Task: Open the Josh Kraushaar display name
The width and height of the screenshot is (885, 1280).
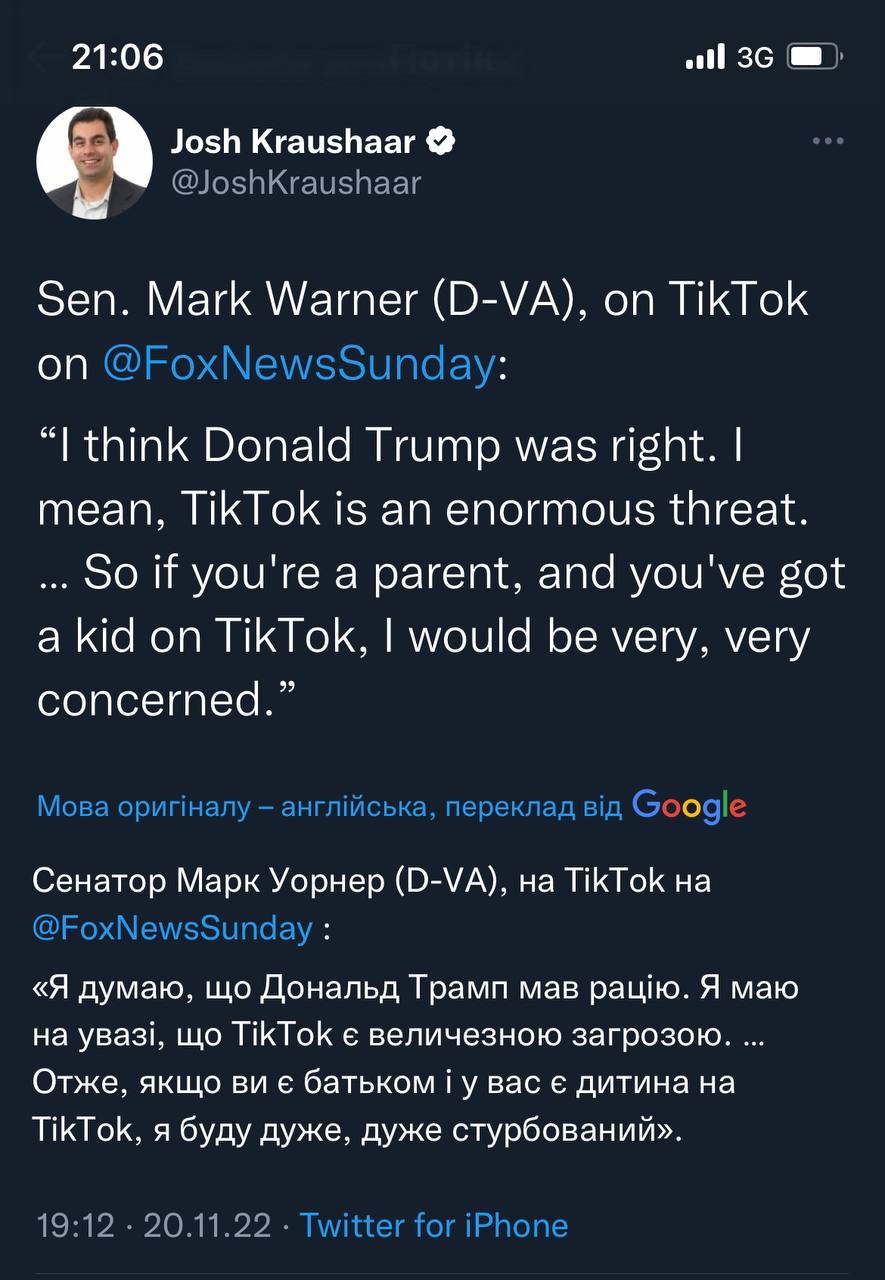Action: (292, 142)
